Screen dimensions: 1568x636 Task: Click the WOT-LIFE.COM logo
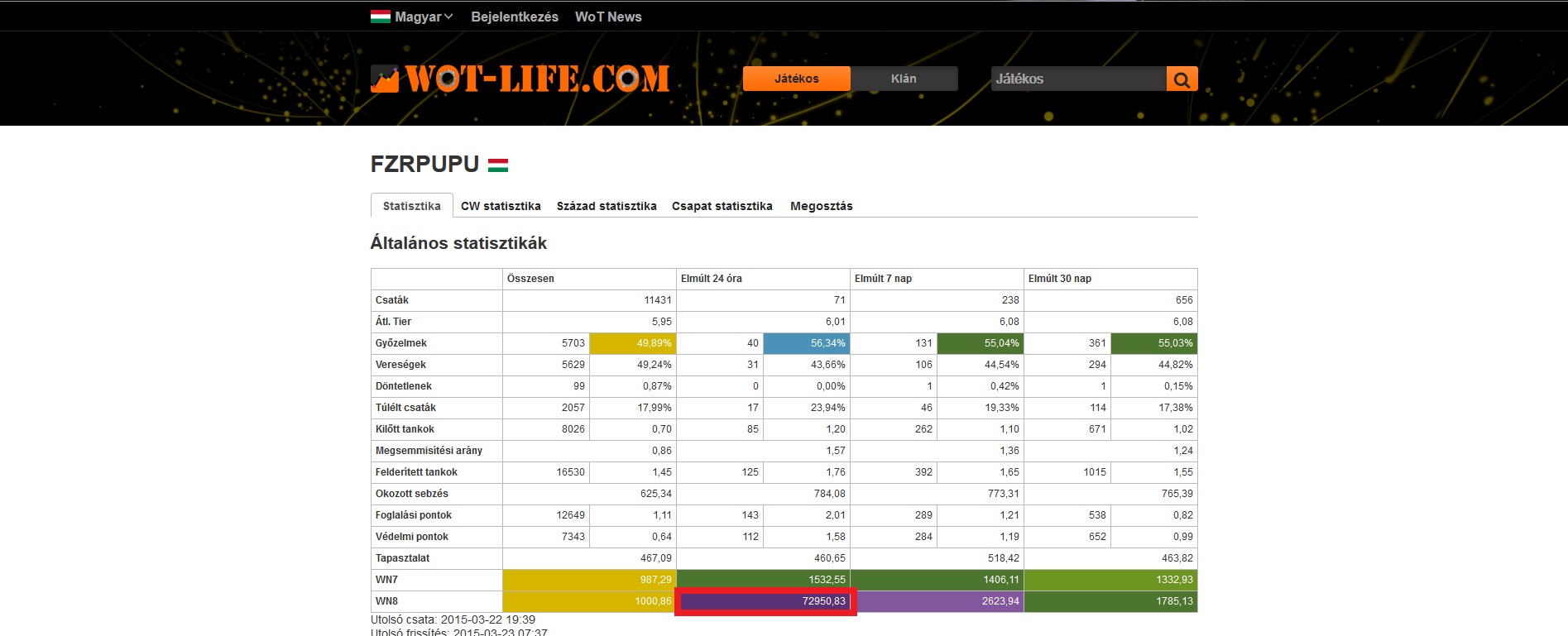point(520,79)
